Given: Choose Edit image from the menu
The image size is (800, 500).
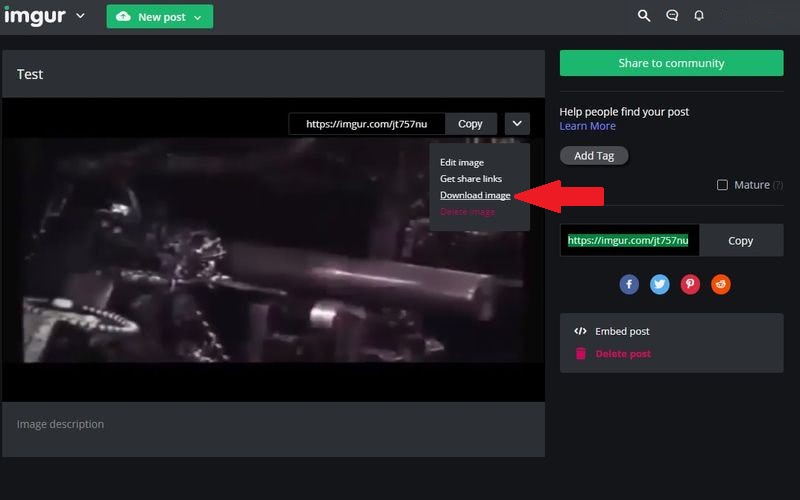Looking at the screenshot, I should (x=462, y=162).
